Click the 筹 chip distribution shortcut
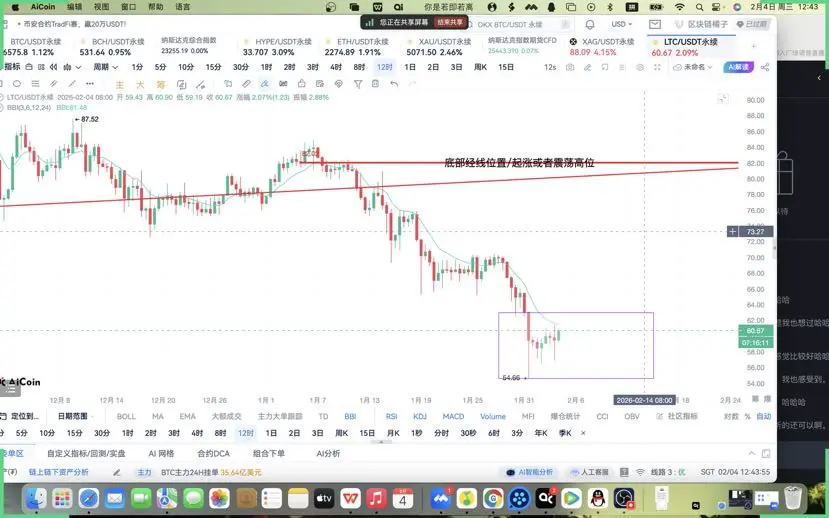 [x=161, y=84]
